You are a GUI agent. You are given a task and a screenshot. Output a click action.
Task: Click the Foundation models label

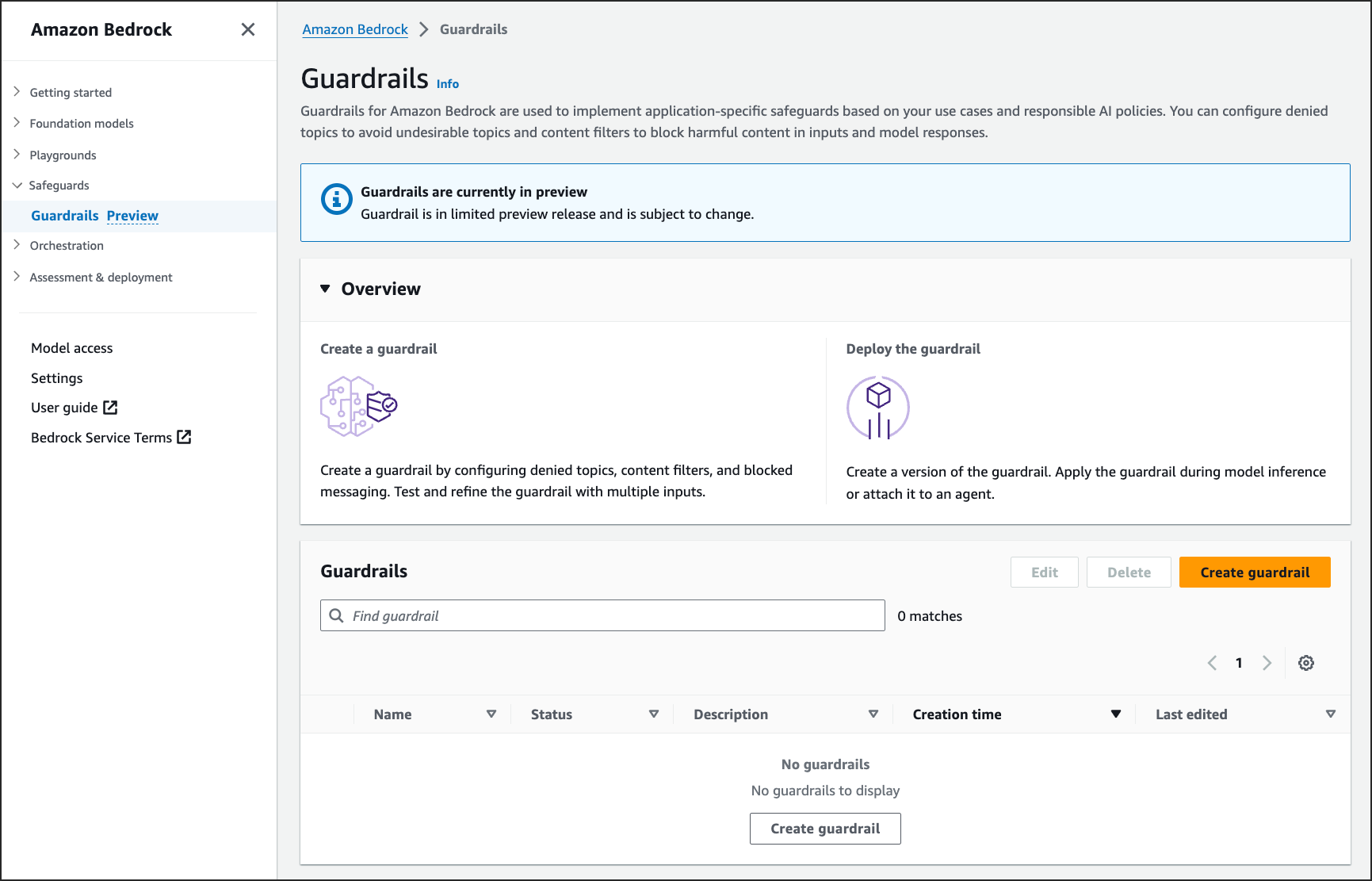tap(82, 124)
